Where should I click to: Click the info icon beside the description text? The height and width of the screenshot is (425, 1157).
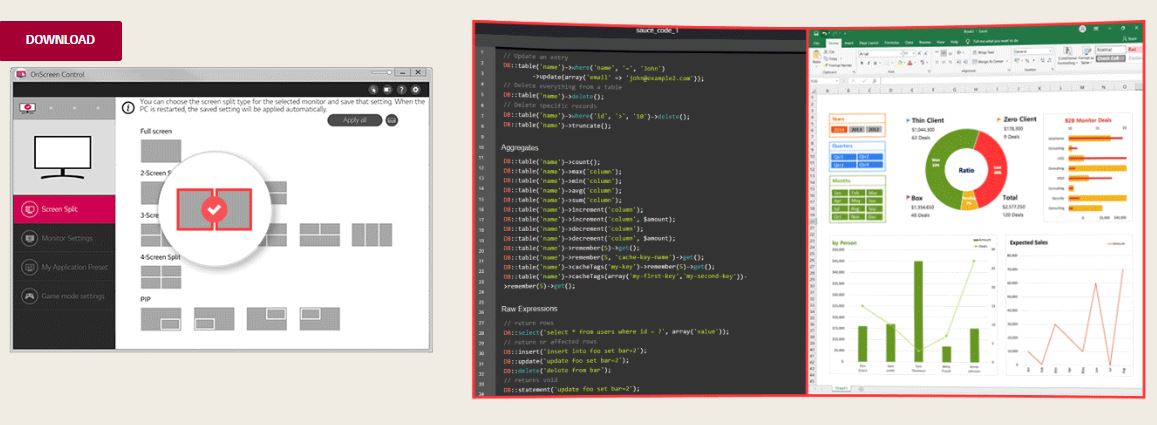coord(128,107)
